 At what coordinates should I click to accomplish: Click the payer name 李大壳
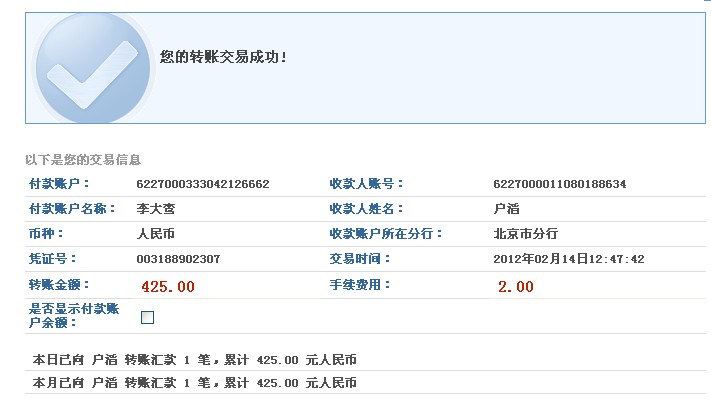tap(156, 209)
